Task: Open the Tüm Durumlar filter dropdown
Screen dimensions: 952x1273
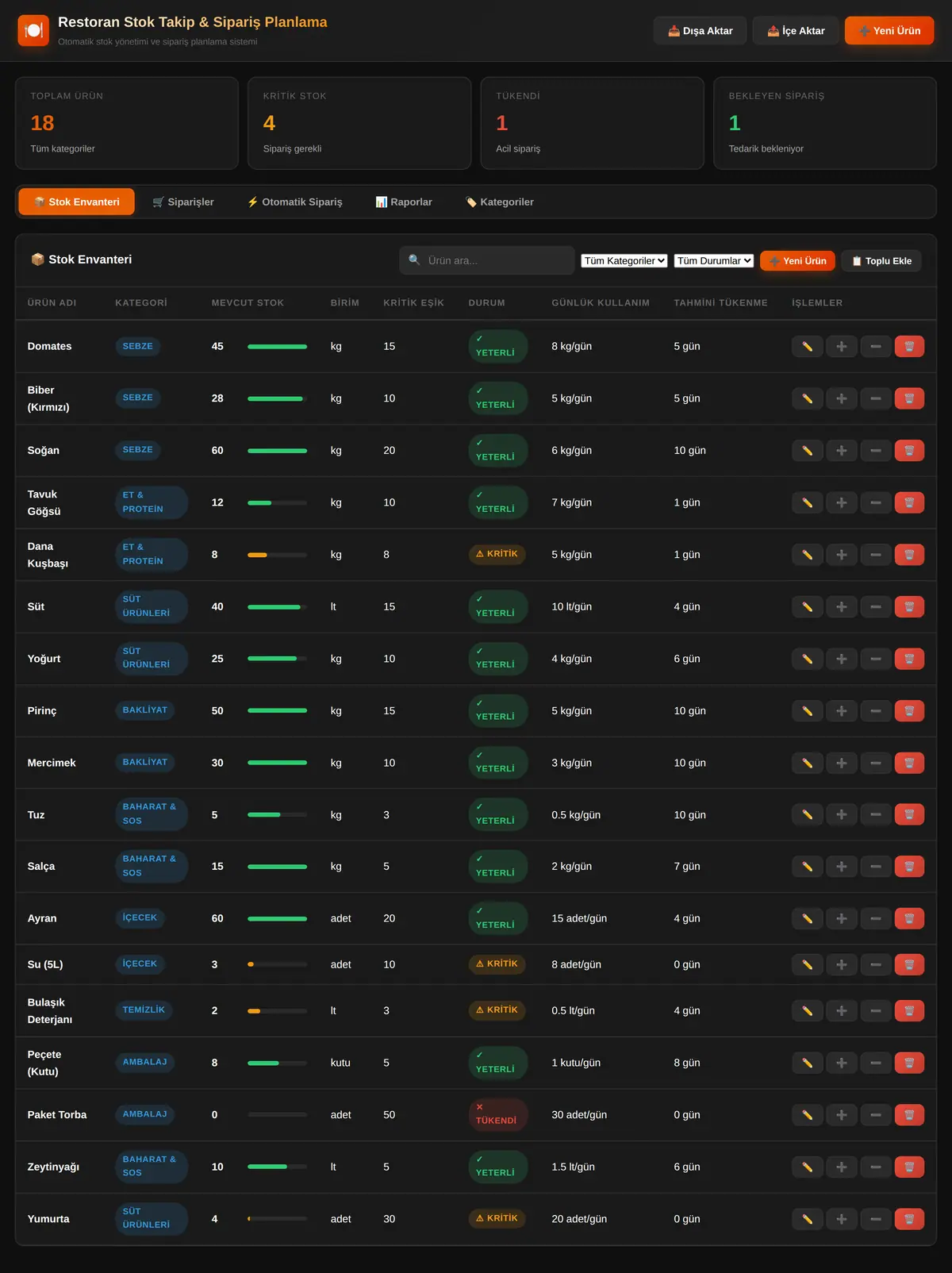Action: 714,260
